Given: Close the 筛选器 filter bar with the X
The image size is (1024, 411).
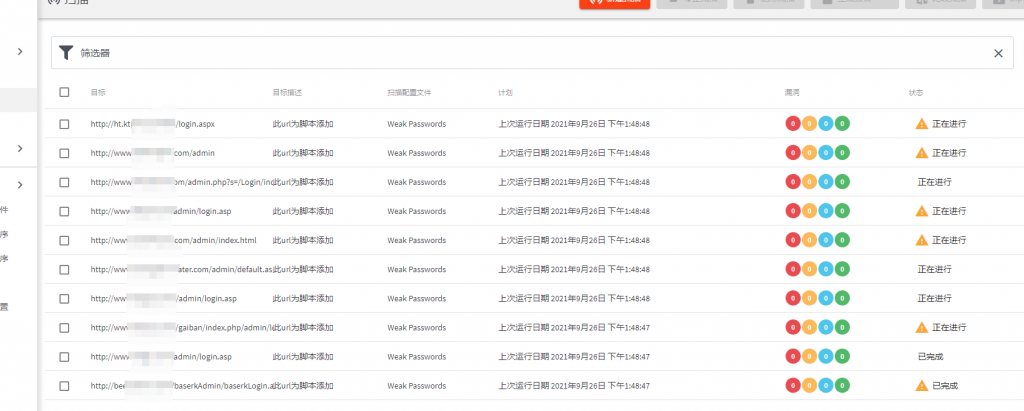Looking at the screenshot, I should (x=998, y=54).
